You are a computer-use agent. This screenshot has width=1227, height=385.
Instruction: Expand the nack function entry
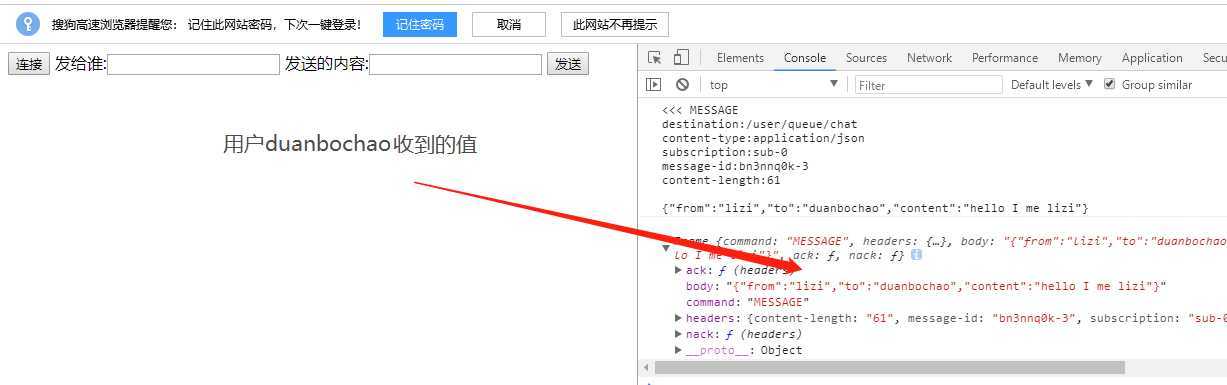tap(679, 334)
